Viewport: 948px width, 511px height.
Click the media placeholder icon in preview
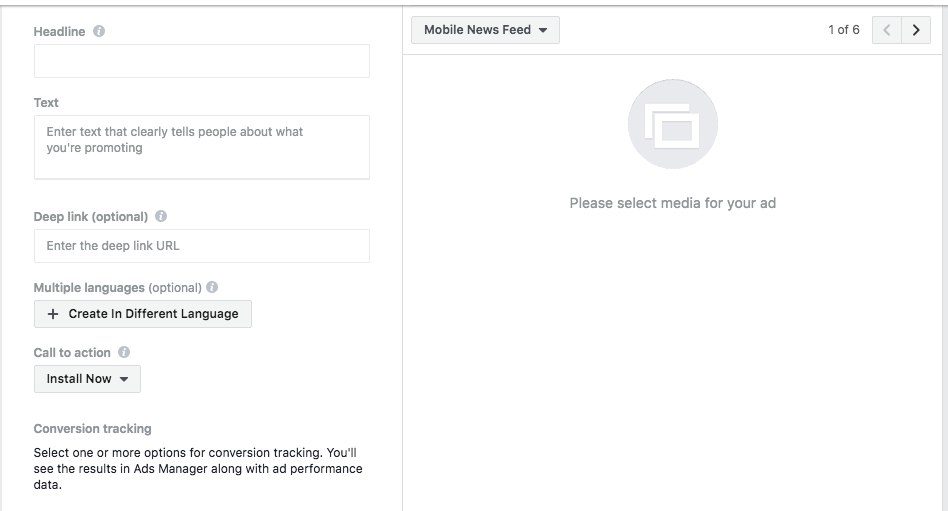pos(673,124)
